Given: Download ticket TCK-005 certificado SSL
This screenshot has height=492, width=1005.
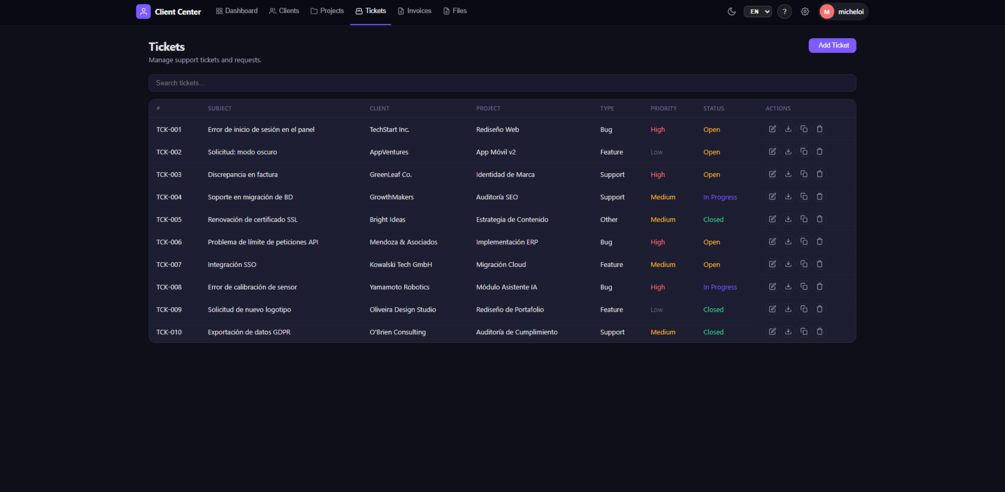Looking at the screenshot, I should pos(788,219).
